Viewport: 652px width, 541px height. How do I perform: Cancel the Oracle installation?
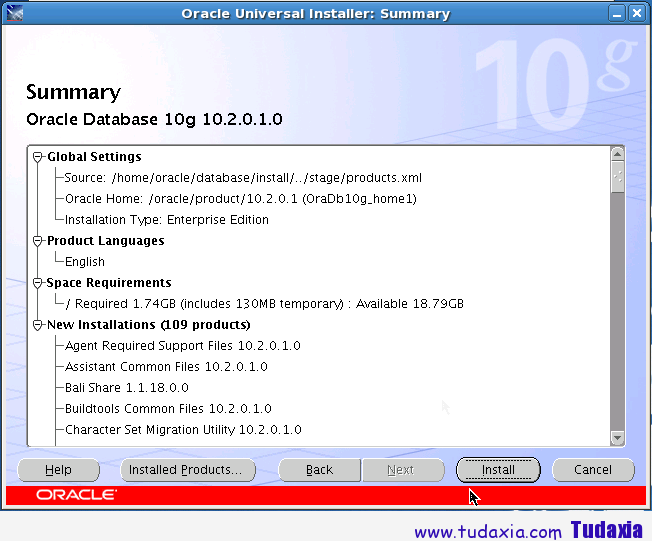tap(593, 470)
